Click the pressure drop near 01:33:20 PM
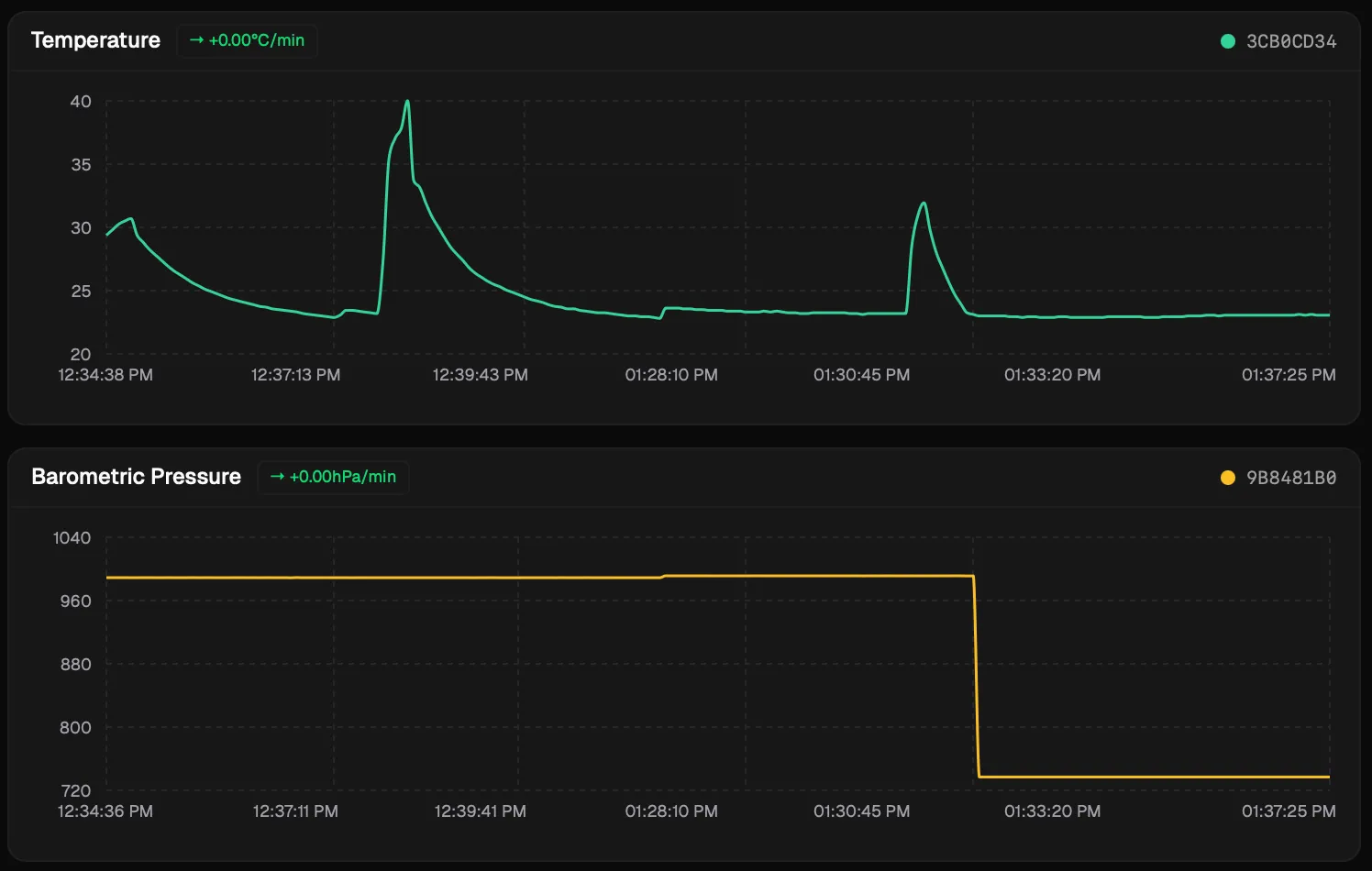This screenshot has width=1372, height=871. coord(977,677)
